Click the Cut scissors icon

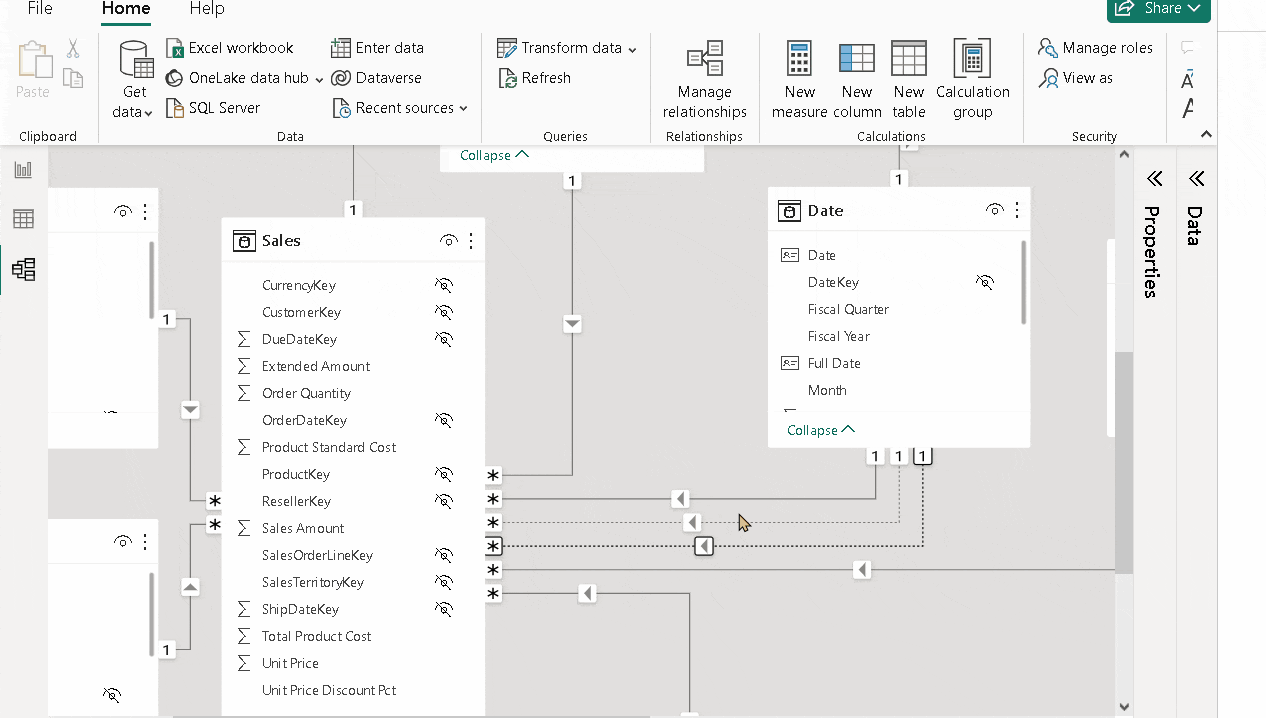coord(73,48)
